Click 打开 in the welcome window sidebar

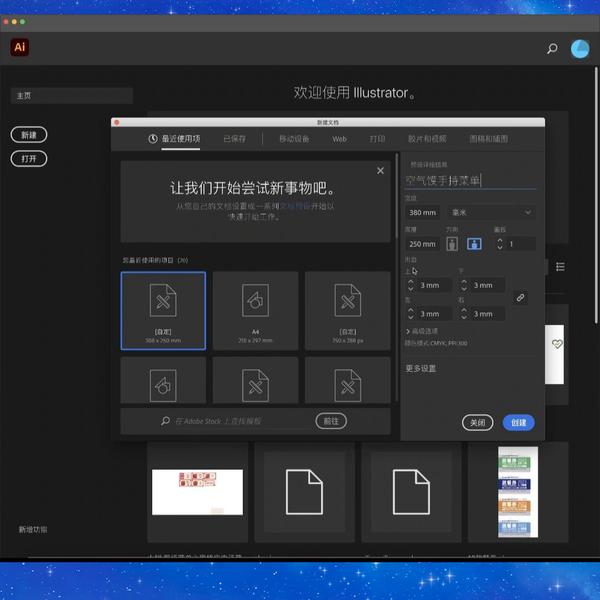[x=29, y=159]
